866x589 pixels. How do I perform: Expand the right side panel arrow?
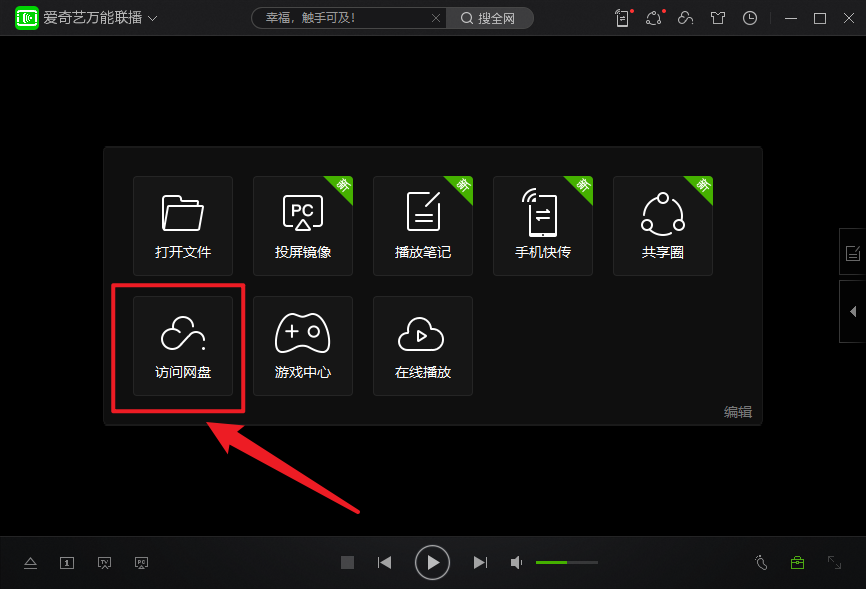pos(853,311)
